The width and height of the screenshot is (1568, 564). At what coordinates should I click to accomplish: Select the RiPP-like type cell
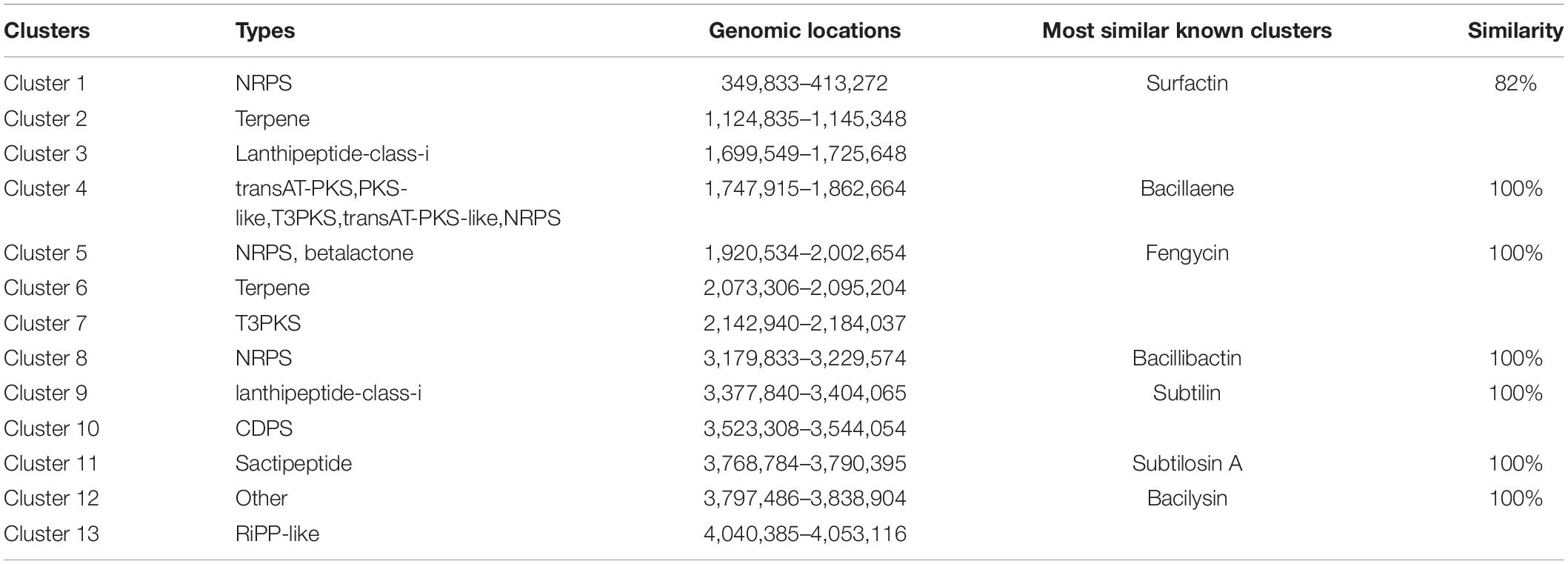[x=277, y=534]
